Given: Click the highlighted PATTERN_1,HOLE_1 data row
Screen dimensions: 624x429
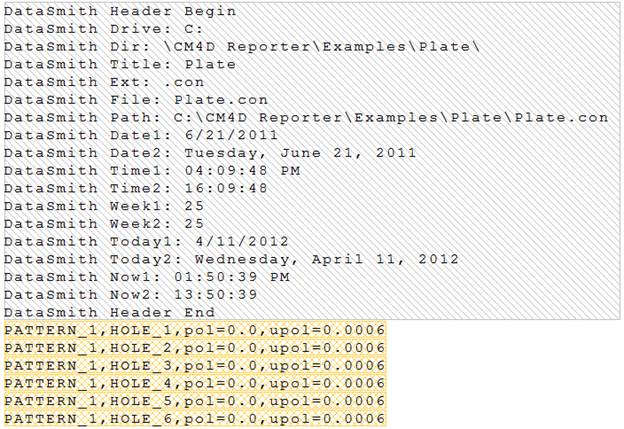Looking at the screenshot, I should (194, 330).
